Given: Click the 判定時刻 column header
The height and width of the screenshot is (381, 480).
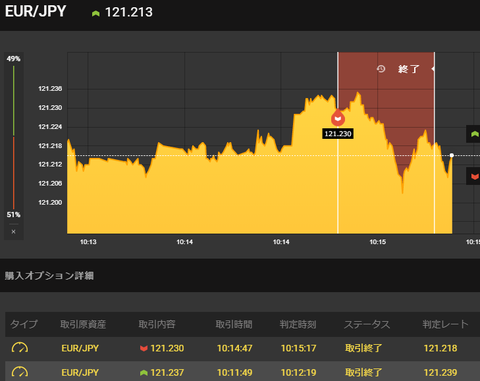Looking at the screenshot, I should coord(298,324).
